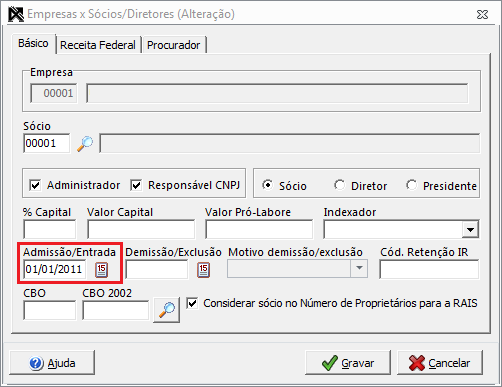Click the Demissão/Exclusão date field
This screenshot has width=502, height=387.
click(157, 269)
